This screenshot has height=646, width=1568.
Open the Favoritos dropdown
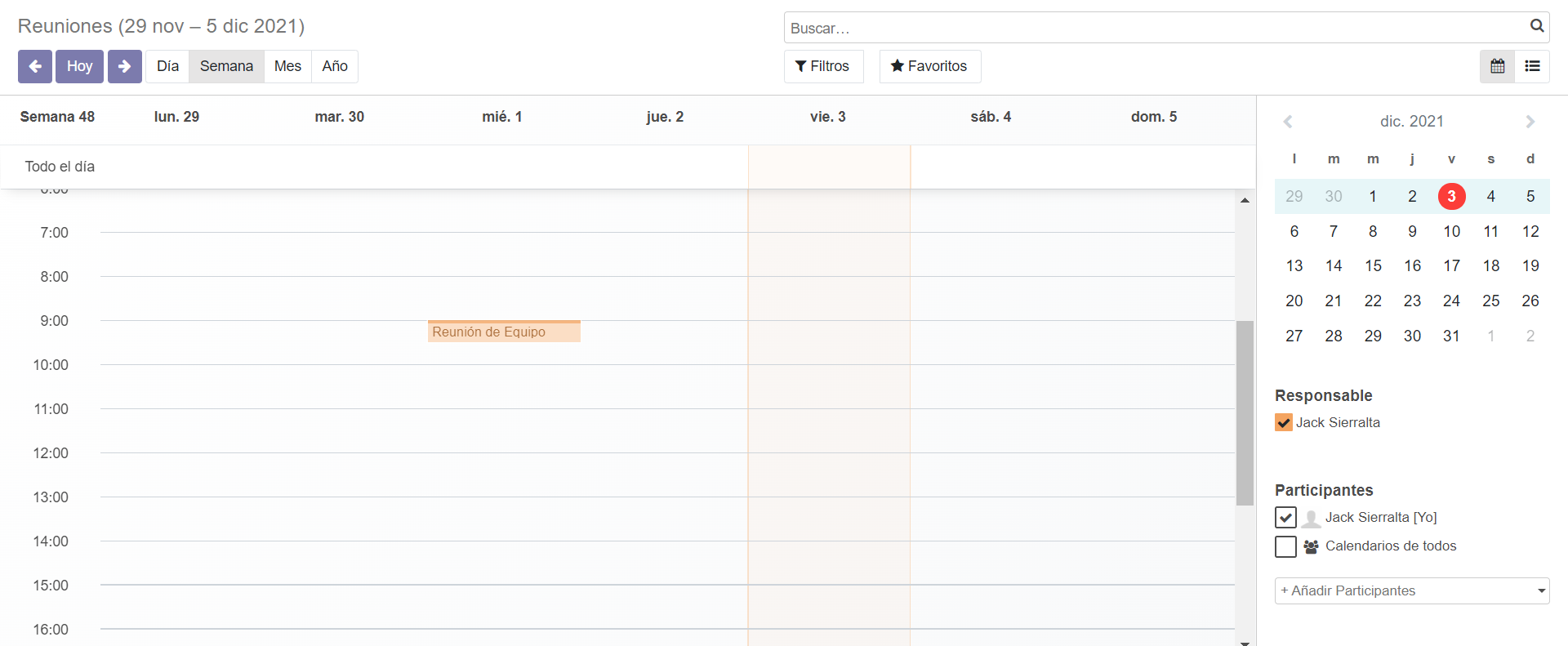coord(929,66)
